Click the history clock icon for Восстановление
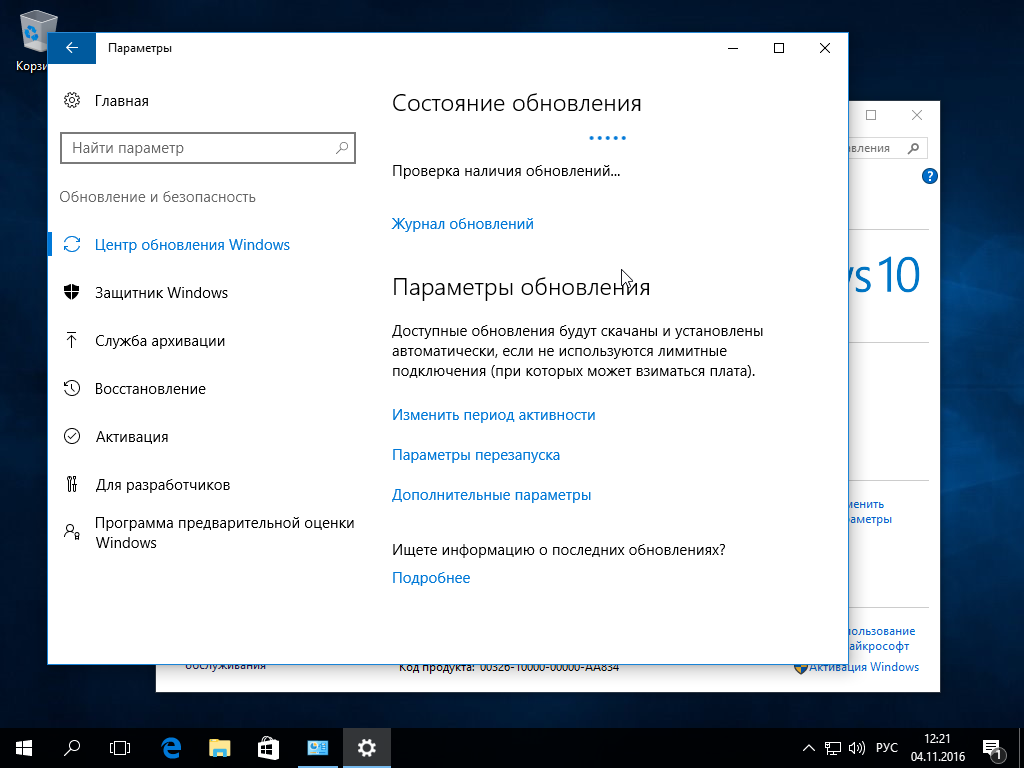Viewport: 1024px width, 768px height. pos(72,389)
